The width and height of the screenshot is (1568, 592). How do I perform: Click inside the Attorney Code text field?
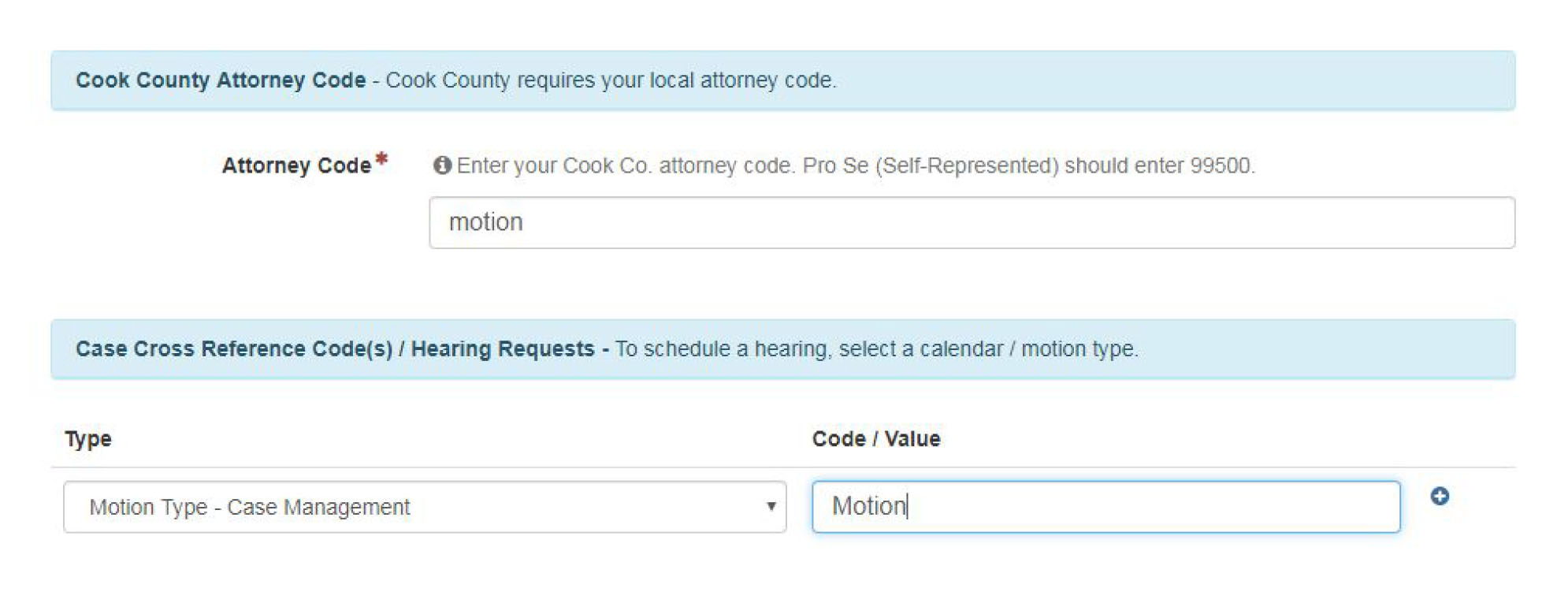(x=969, y=223)
